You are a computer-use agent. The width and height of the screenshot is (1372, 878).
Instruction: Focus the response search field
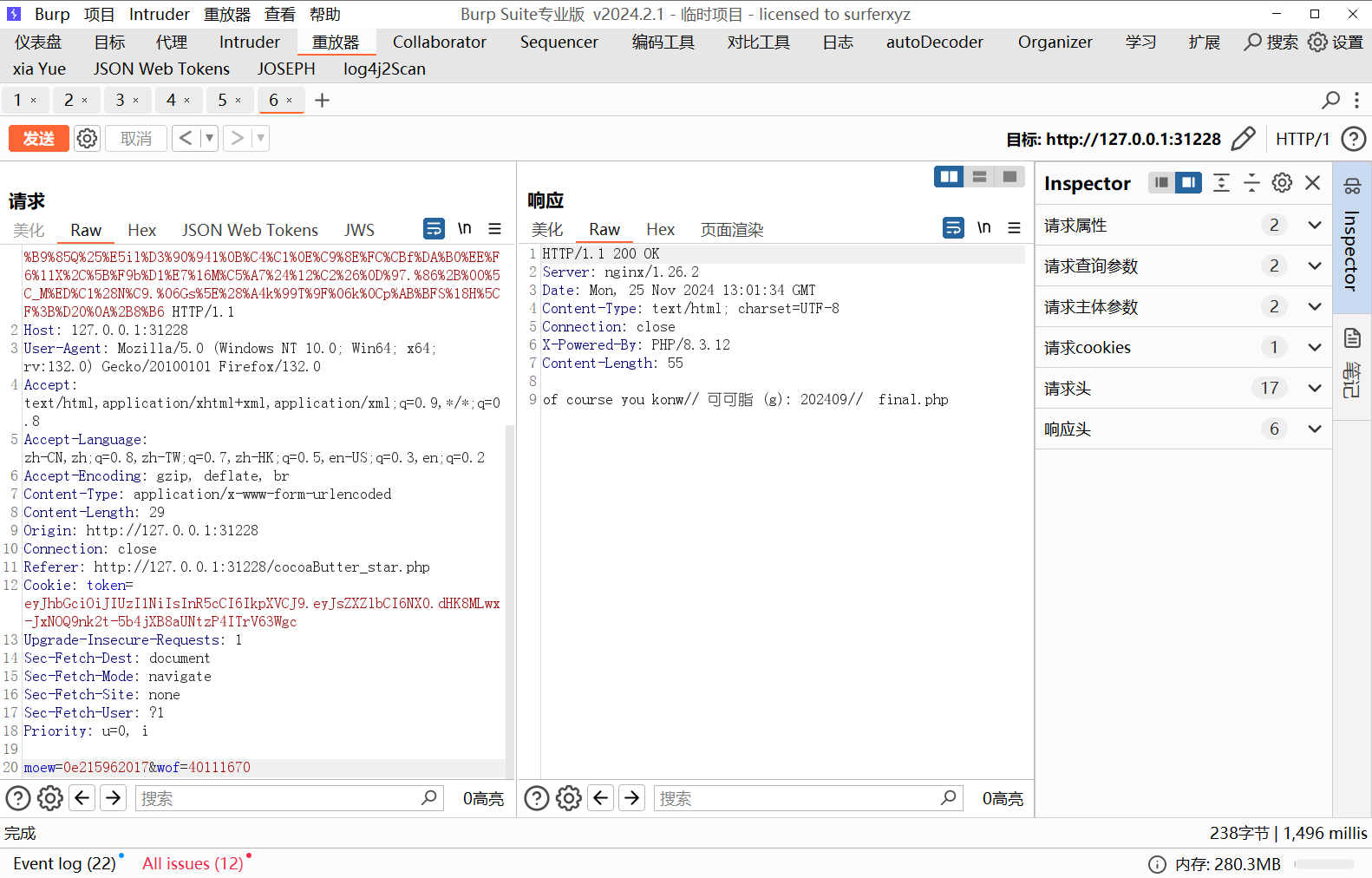(x=808, y=798)
